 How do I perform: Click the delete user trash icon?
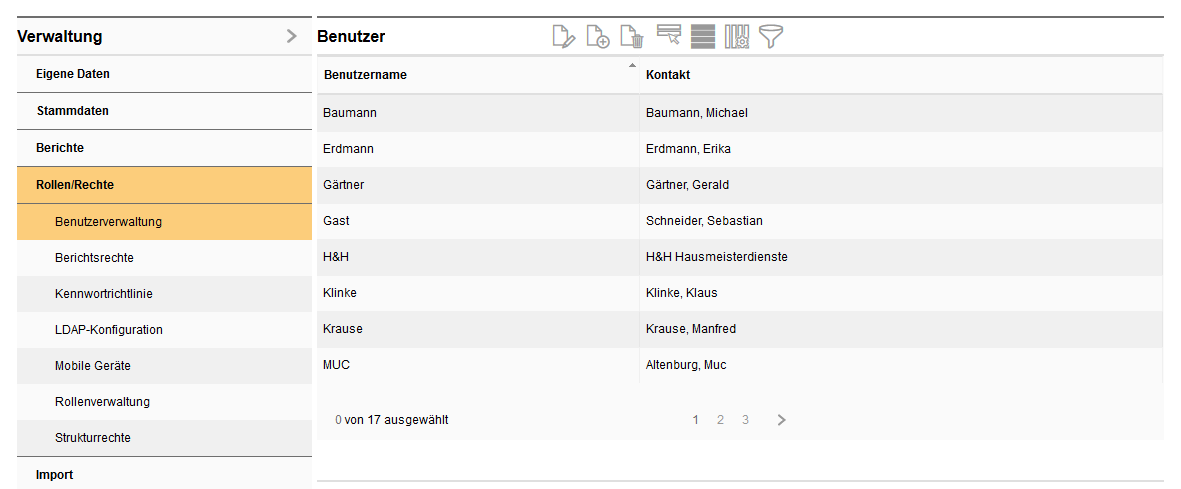(x=631, y=37)
